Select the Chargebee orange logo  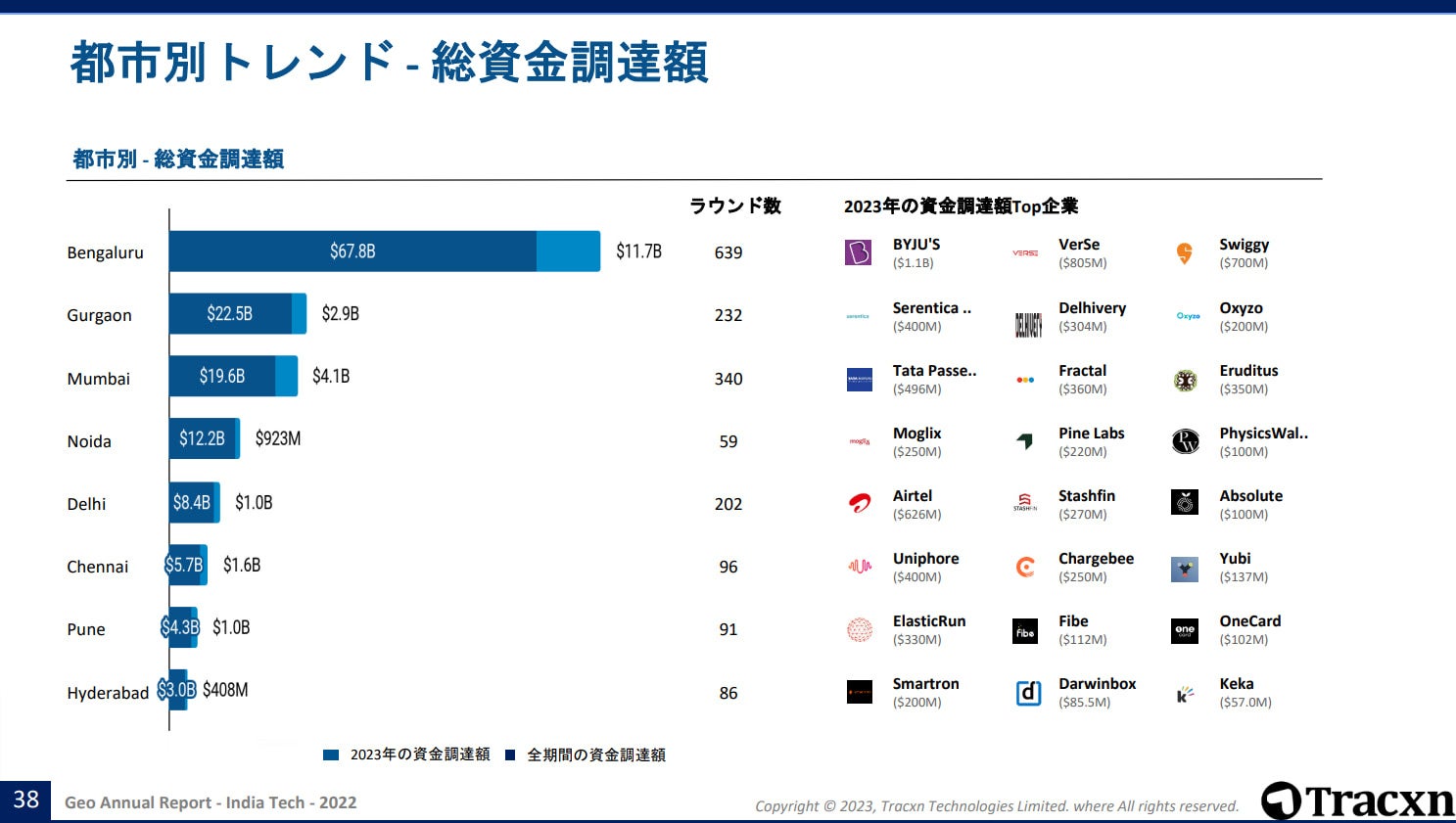(x=1025, y=567)
